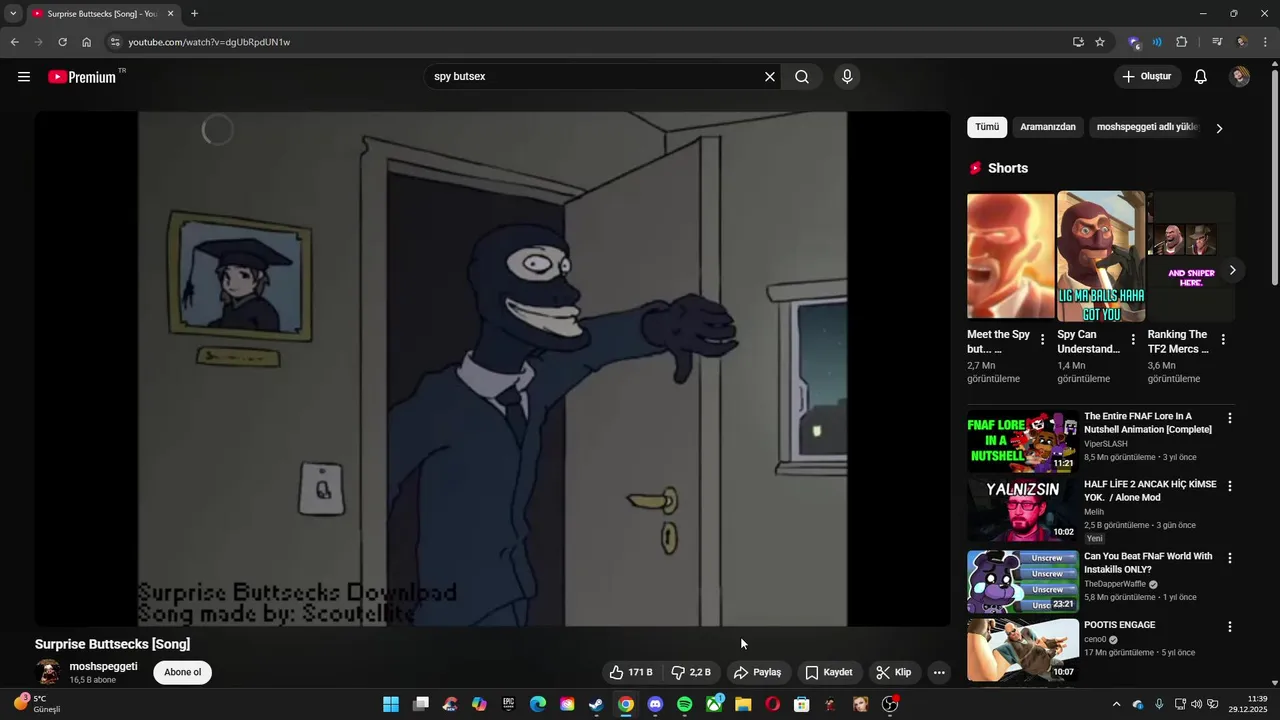Open more actions ellipsis below video
Viewport: 1280px width, 720px height.
939,672
